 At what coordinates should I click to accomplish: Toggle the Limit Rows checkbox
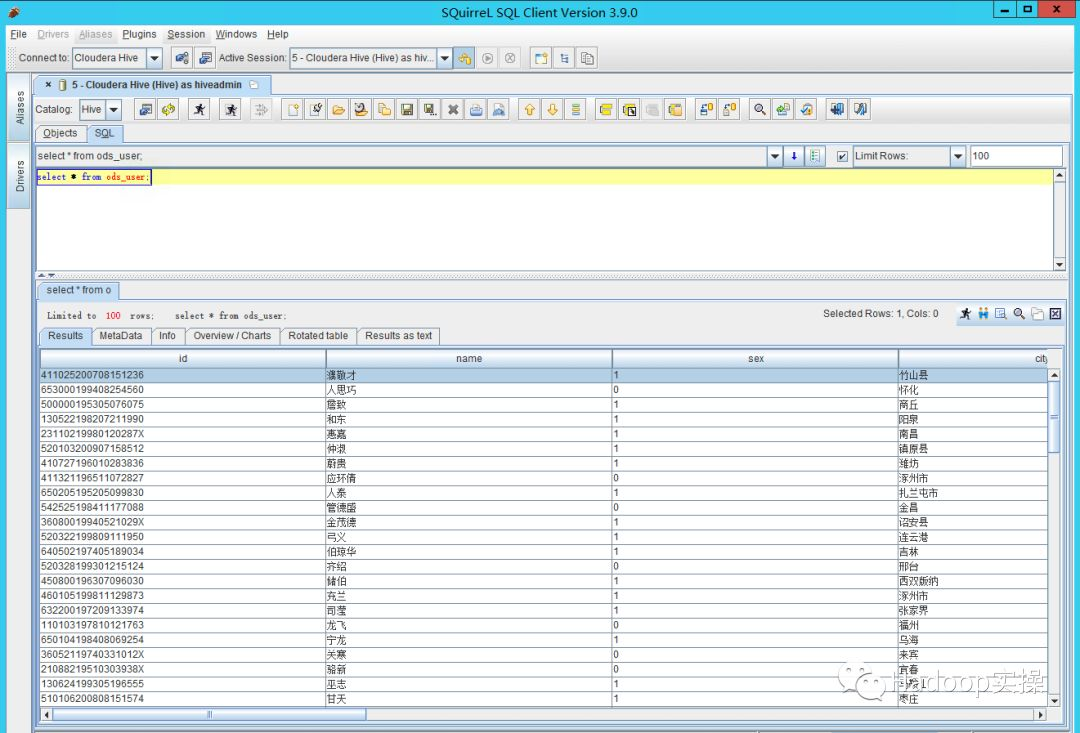point(842,156)
